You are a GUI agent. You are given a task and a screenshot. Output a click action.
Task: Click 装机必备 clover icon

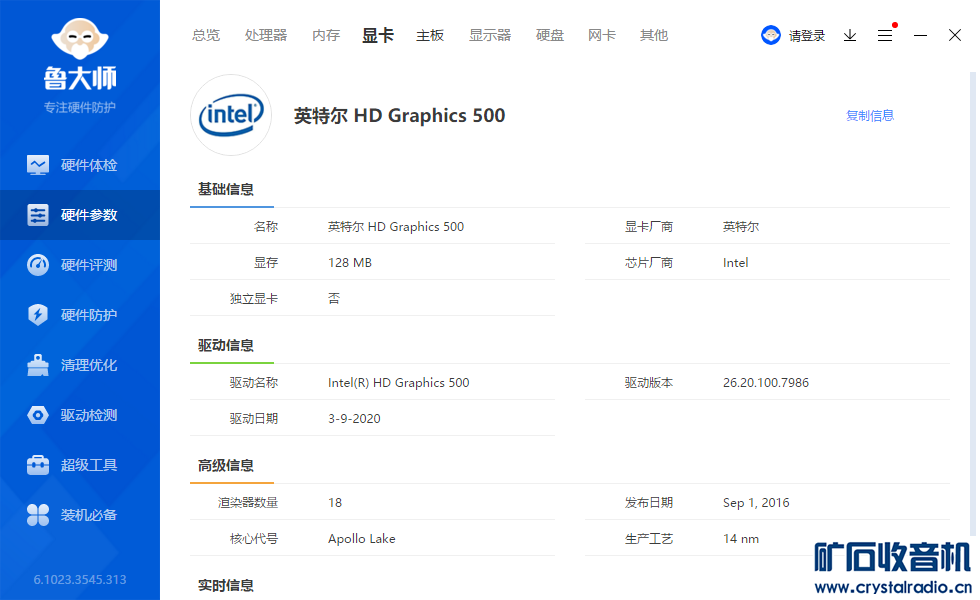(38, 515)
